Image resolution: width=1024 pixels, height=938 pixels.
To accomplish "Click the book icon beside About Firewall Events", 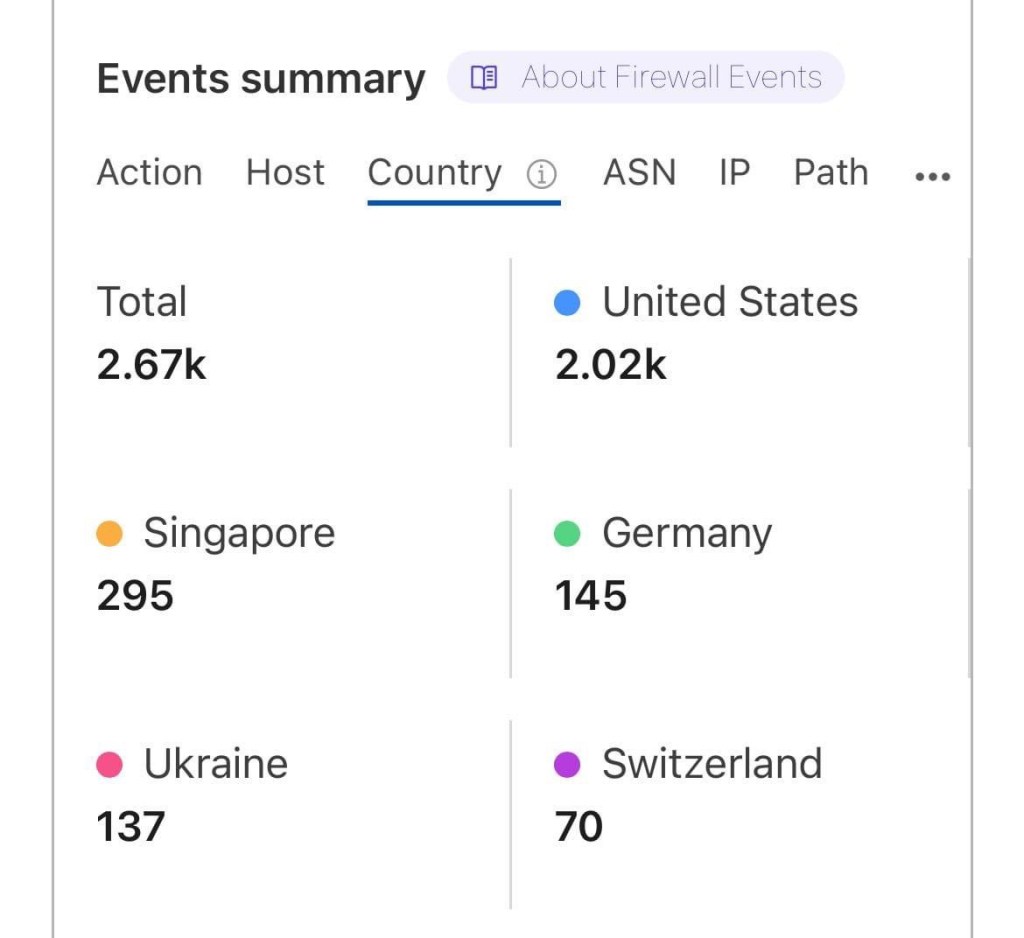I will click(484, 78).
